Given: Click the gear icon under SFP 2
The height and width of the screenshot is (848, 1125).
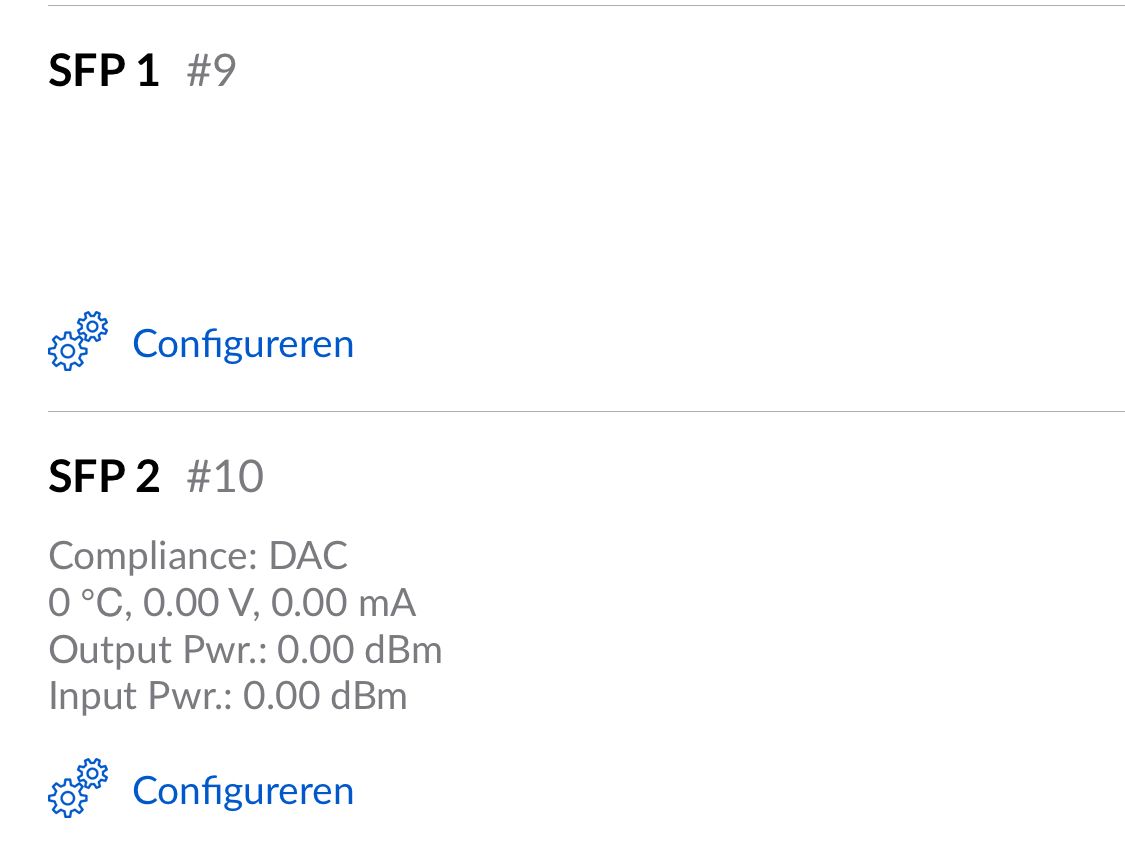Looking at the screenshot, I should tap(77, 789).
